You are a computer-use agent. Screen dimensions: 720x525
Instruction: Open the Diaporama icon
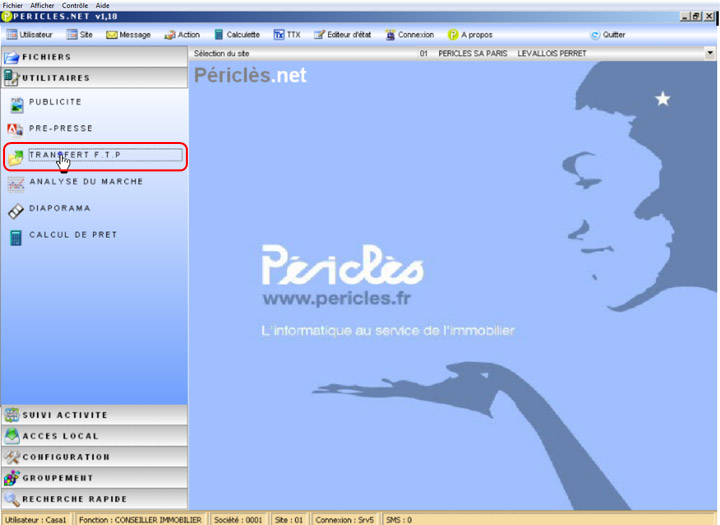[16, 210]
